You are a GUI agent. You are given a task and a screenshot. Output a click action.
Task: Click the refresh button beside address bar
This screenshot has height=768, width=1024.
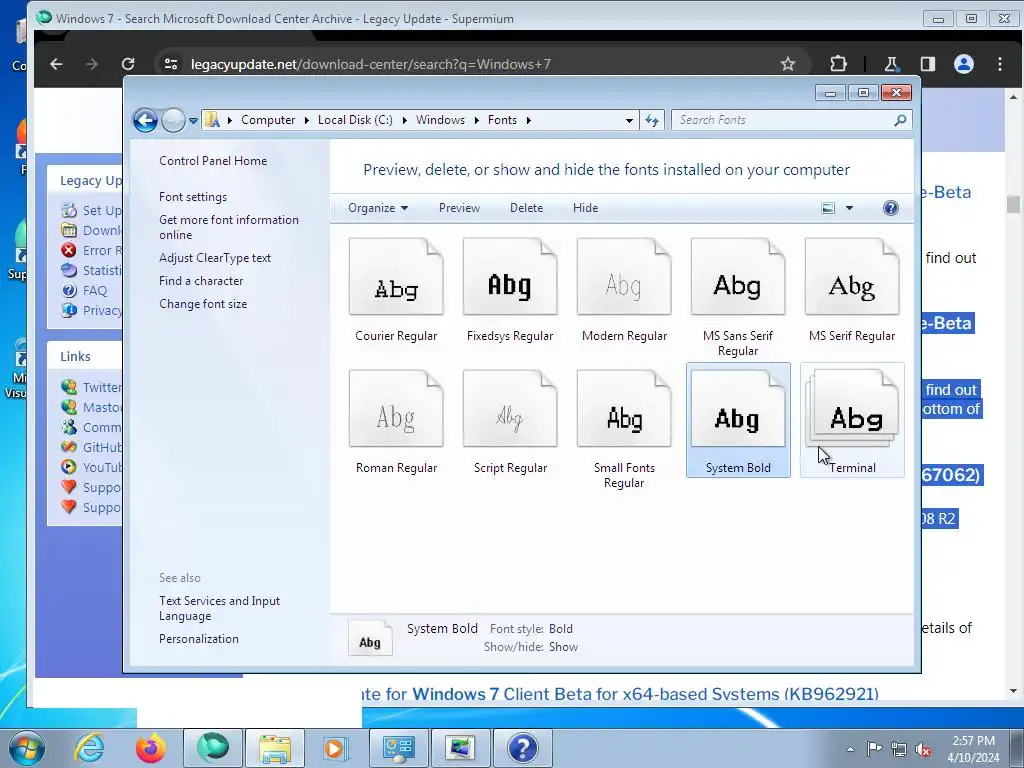(x=652, y=120)
